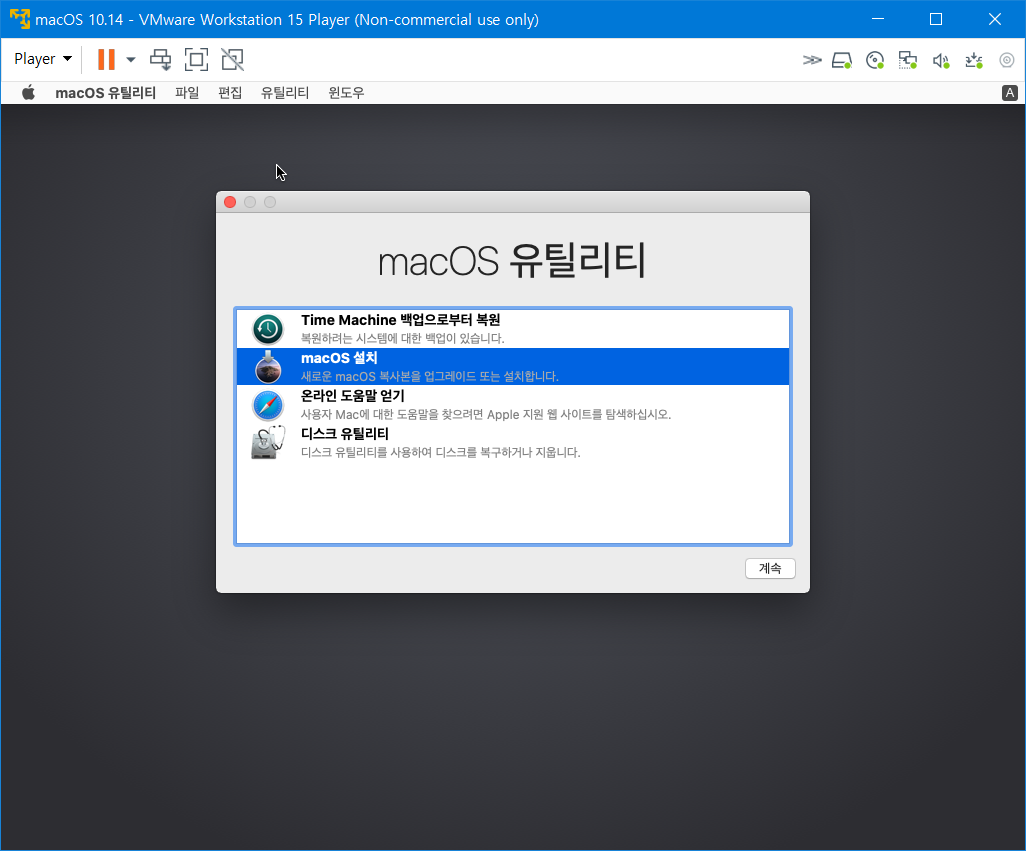Close the macOS 유틸리티 window

tap(230, 202)
